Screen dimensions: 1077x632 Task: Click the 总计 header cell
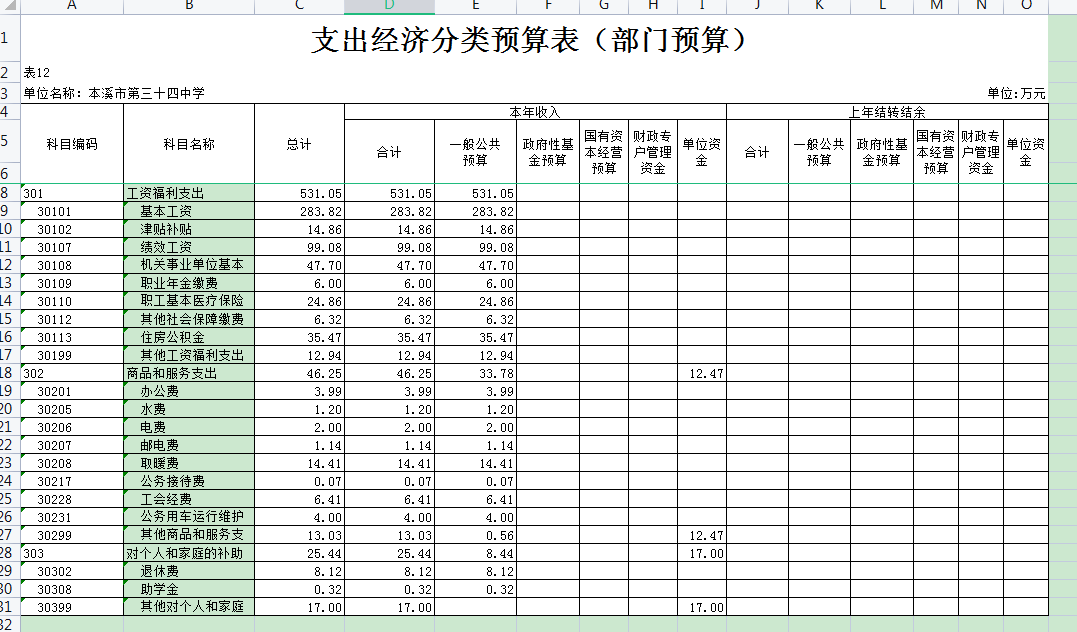coord(299,144)
